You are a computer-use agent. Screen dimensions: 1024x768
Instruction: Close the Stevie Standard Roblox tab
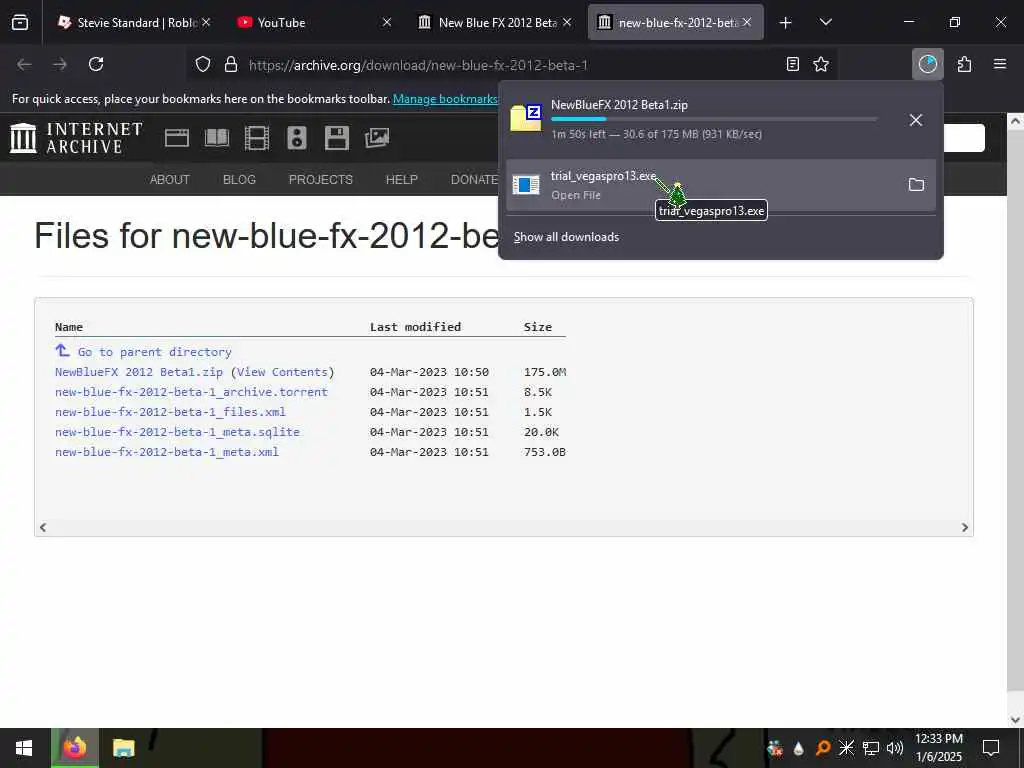coord(206,22)
